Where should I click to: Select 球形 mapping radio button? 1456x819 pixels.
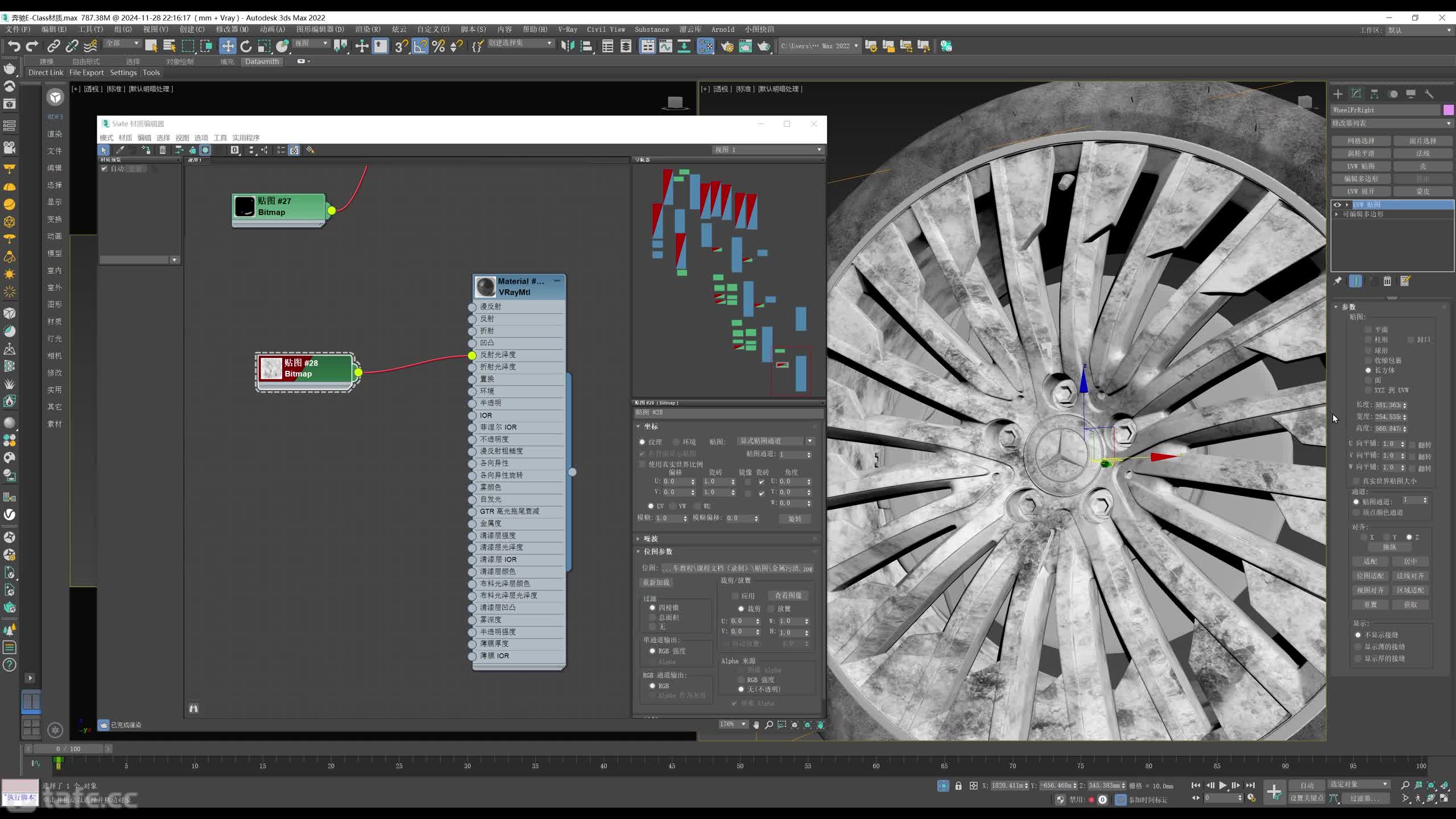pyautogui.click(x=1368, y=350)
